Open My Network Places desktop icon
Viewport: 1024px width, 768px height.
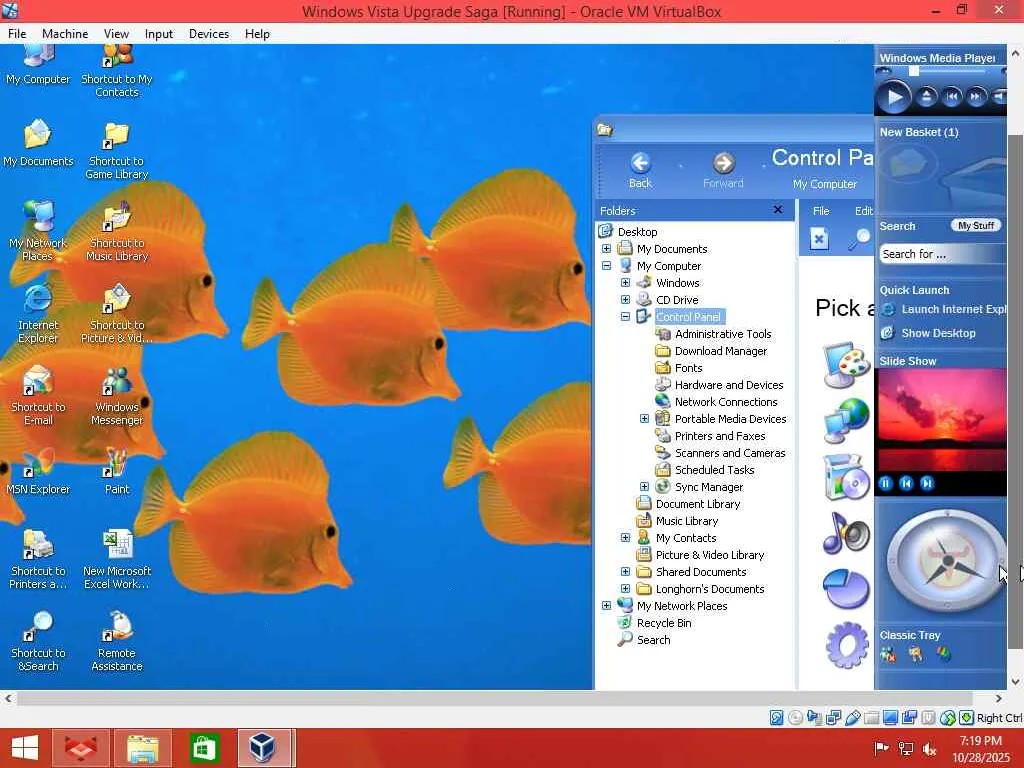pos(38,230)
